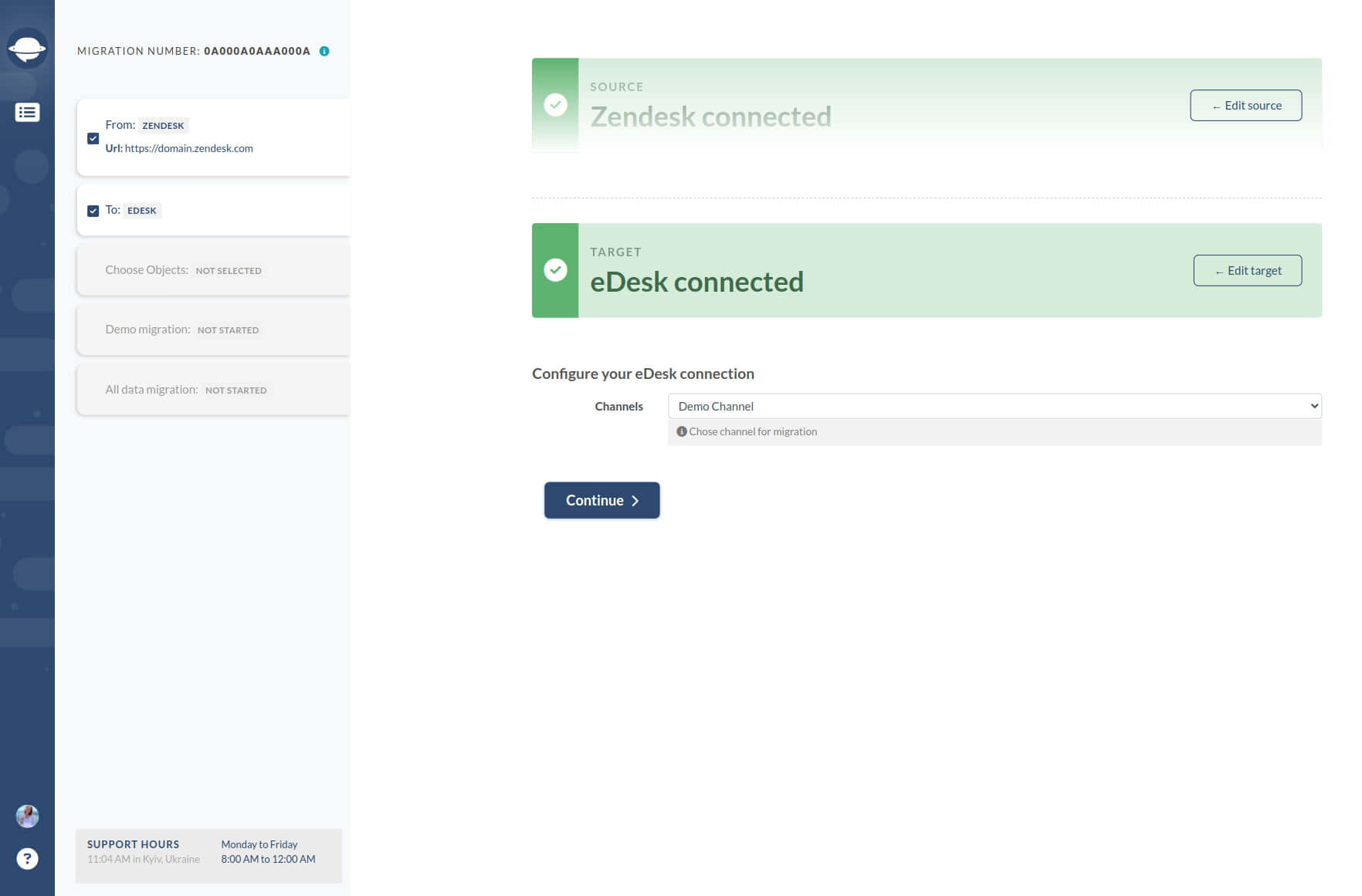Click the migration number 0A000A0AAA000A
The image size is (1362, 896).
pos(257,51)
